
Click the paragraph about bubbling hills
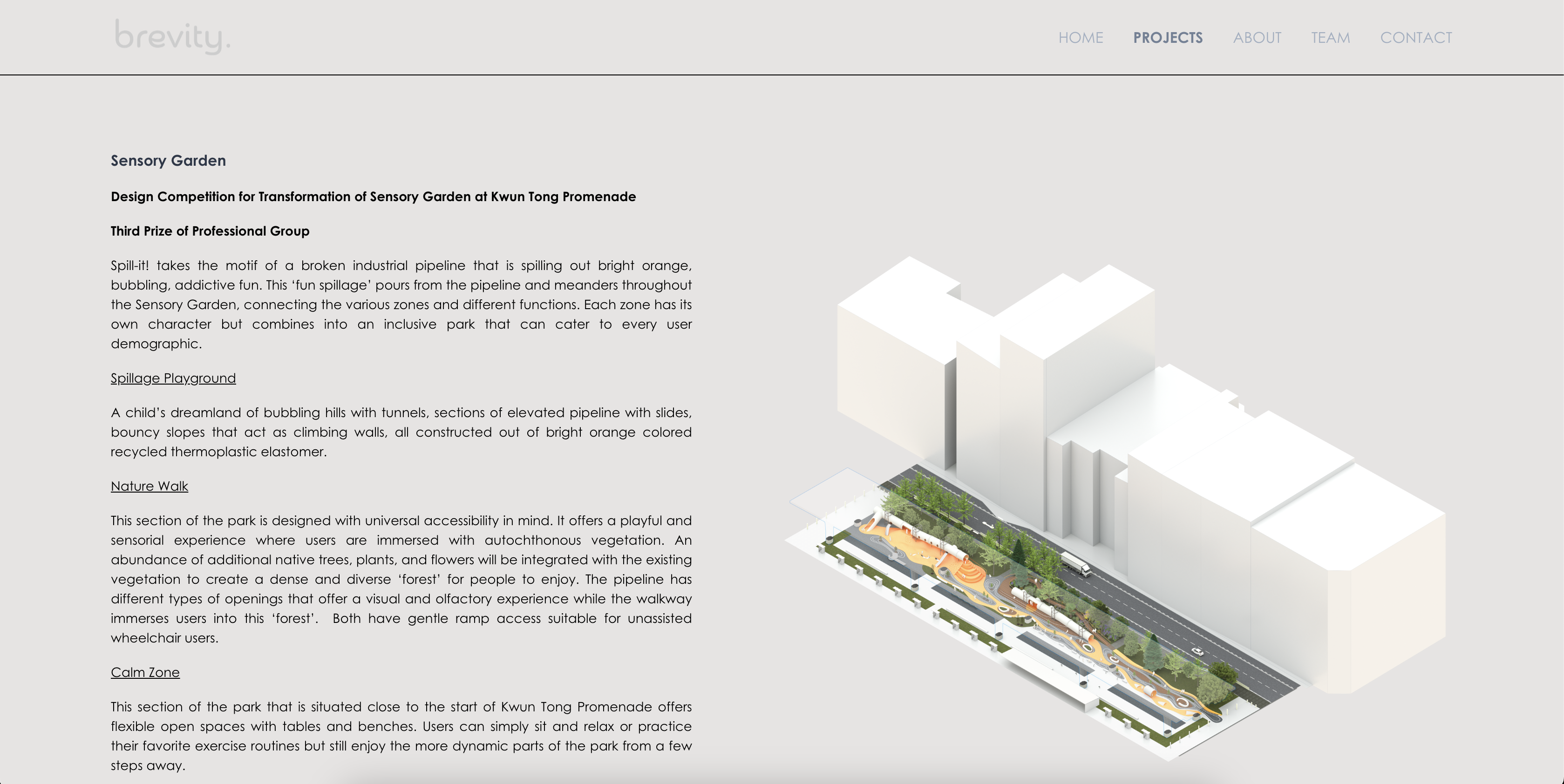[x=401, y=432]
